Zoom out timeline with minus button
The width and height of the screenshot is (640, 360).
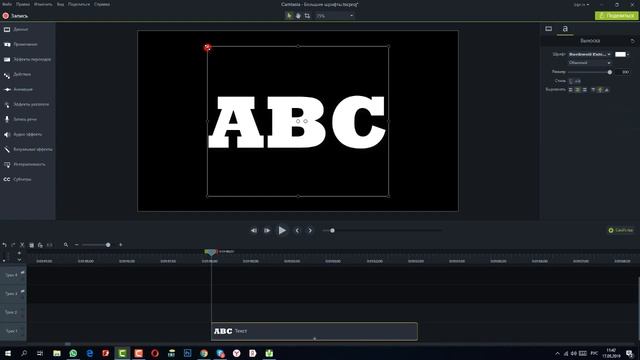(76, 245)
